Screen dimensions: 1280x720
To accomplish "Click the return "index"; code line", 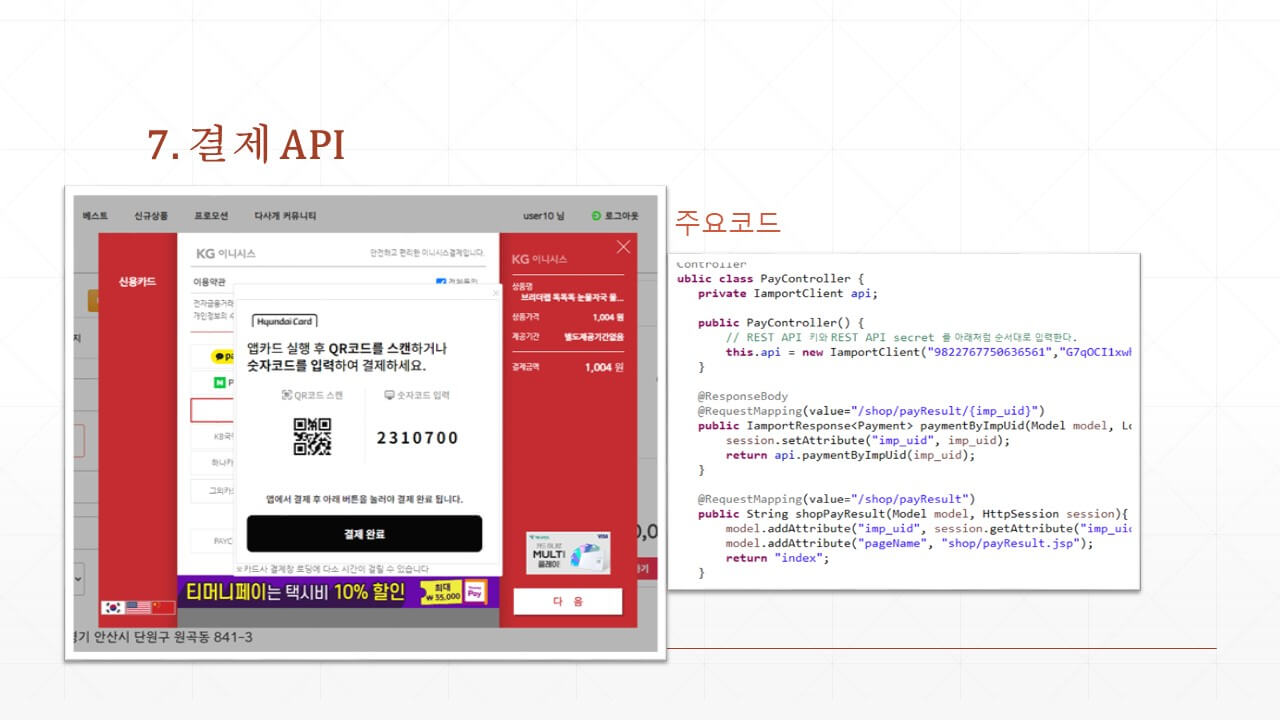I will [778, 558].
